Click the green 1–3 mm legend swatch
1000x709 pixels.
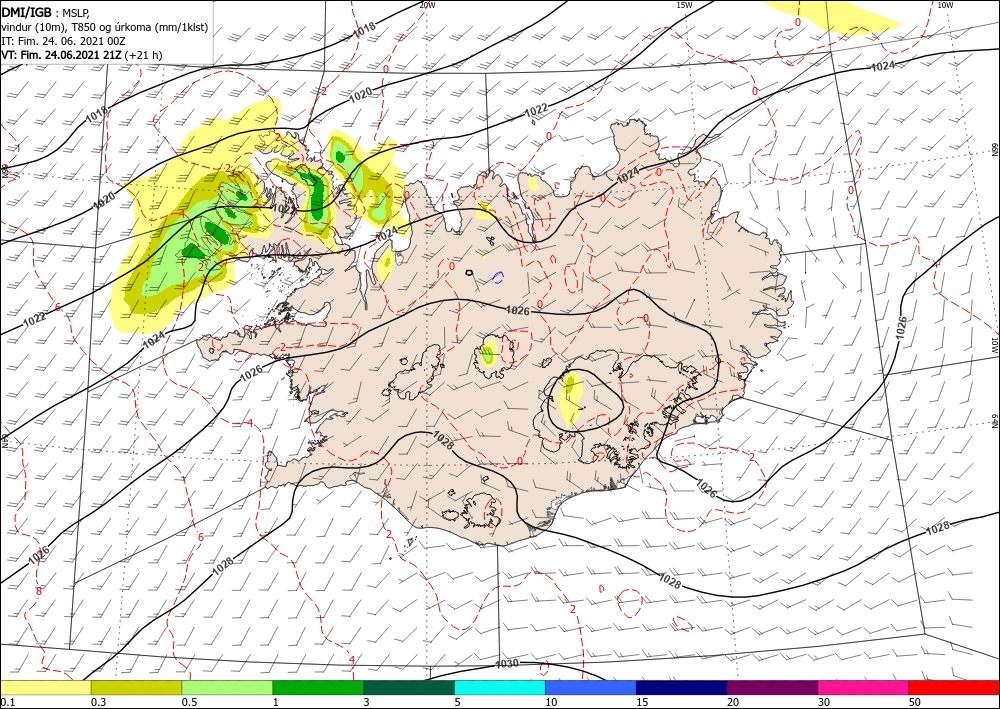point(318,687)
